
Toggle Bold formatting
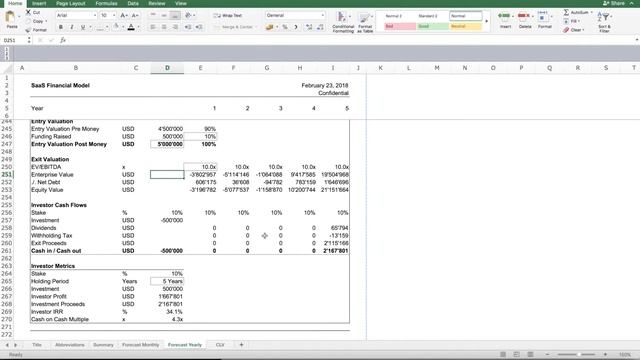[61, 27]
